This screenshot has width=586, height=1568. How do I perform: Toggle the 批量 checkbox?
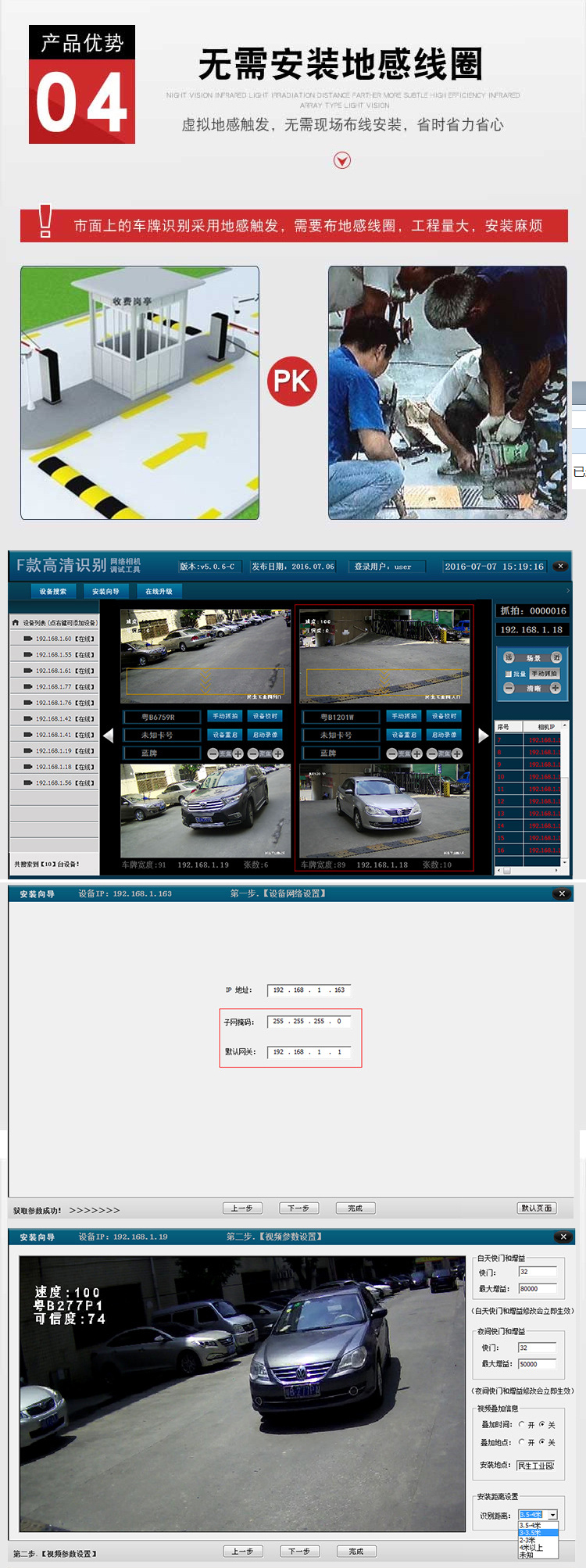pos(509,674)
